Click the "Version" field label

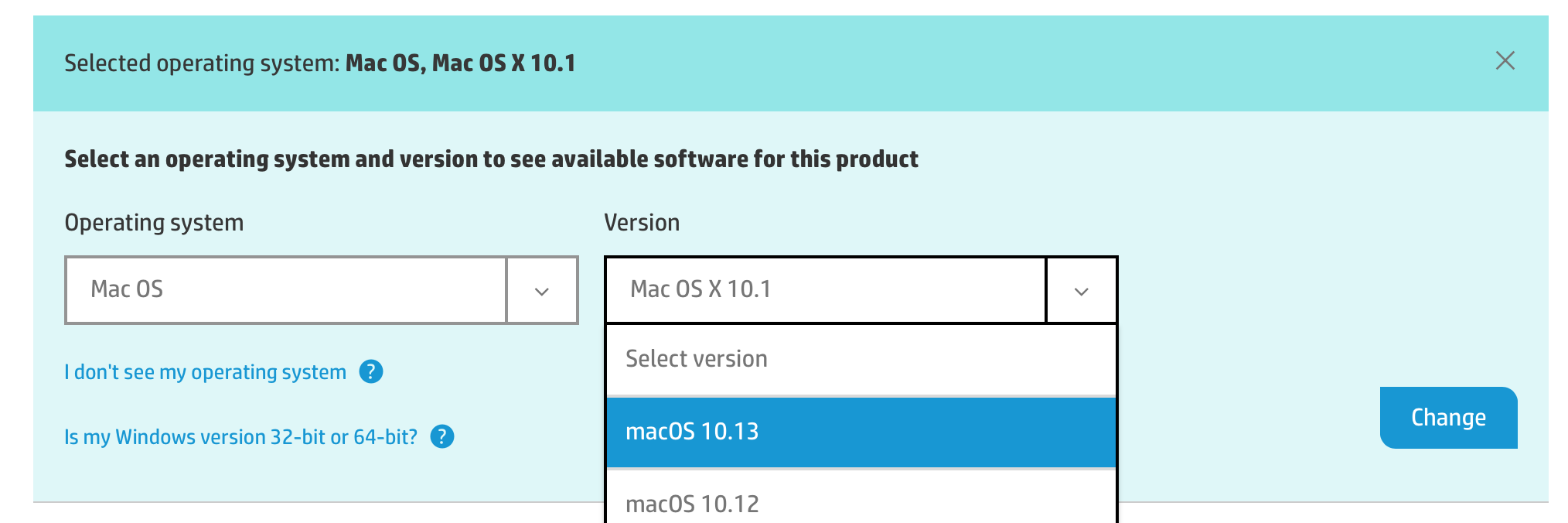click(x=642, y=223)
